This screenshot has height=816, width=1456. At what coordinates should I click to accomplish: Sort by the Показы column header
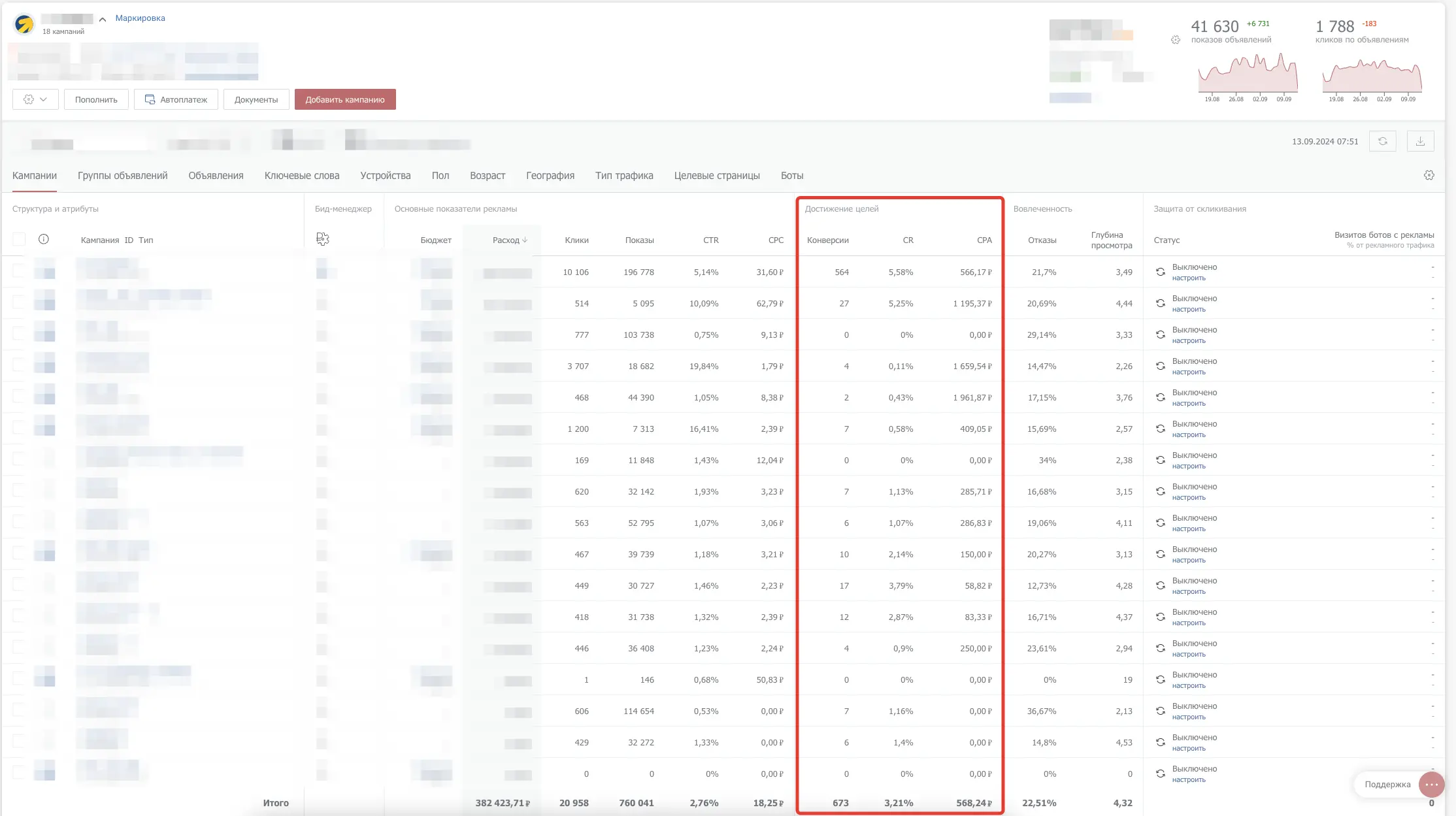pyautogui.click(x=639, y=240)
